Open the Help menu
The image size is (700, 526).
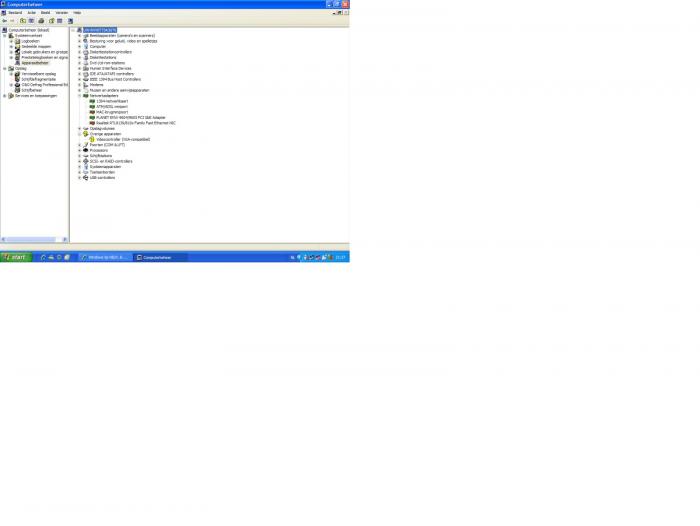77,13
